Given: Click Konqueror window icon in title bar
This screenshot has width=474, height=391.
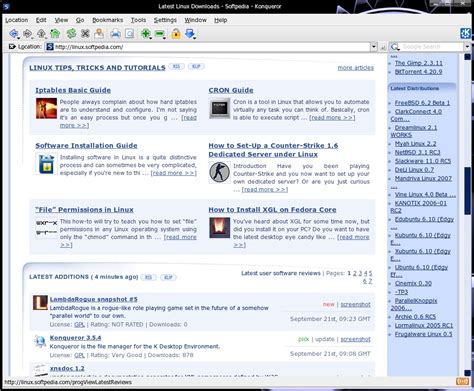Looking at the screenshot, I should (x=6, y=6).
